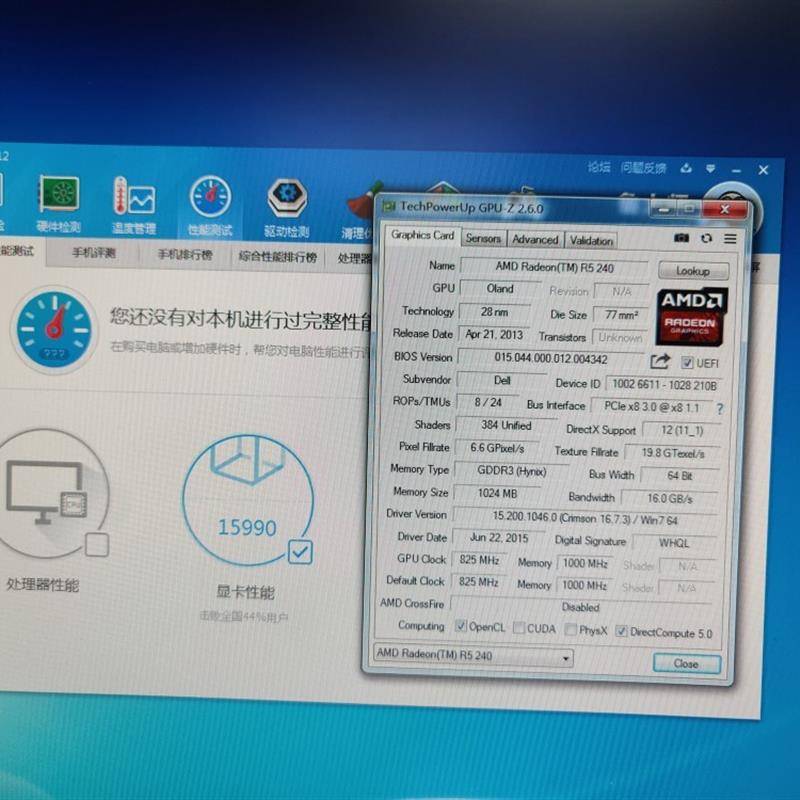Toggle UEFI checkbox

click(687, 363)
